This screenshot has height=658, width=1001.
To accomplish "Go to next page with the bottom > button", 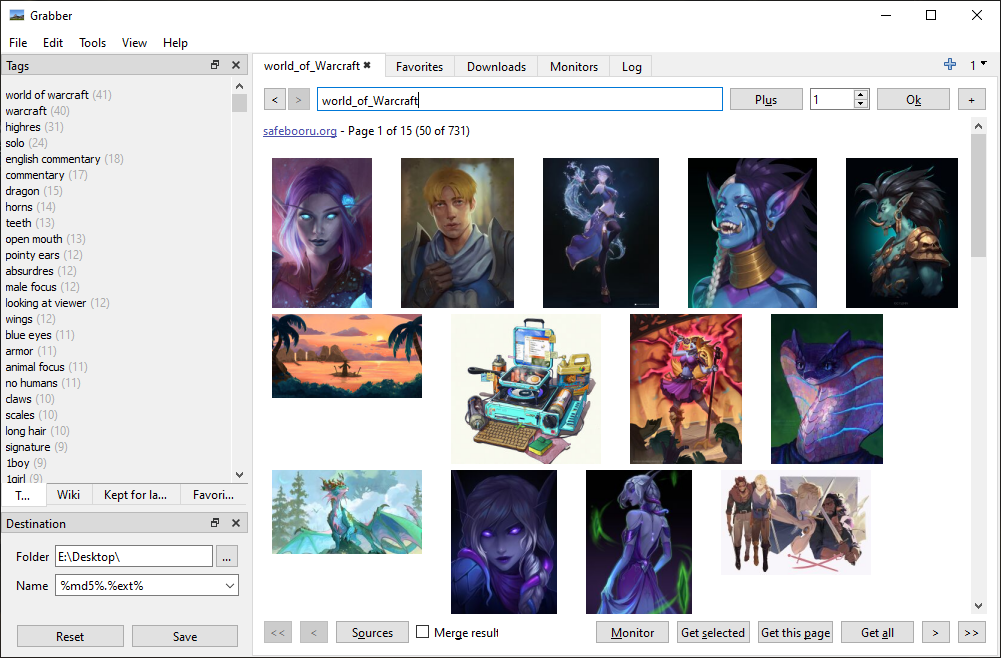I will [935, 632].
